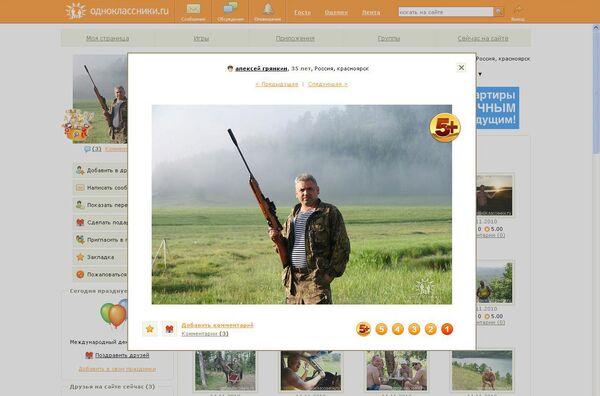Open the Discussions chat bubbles icon

pyautogui.click(x=230, y=8)
